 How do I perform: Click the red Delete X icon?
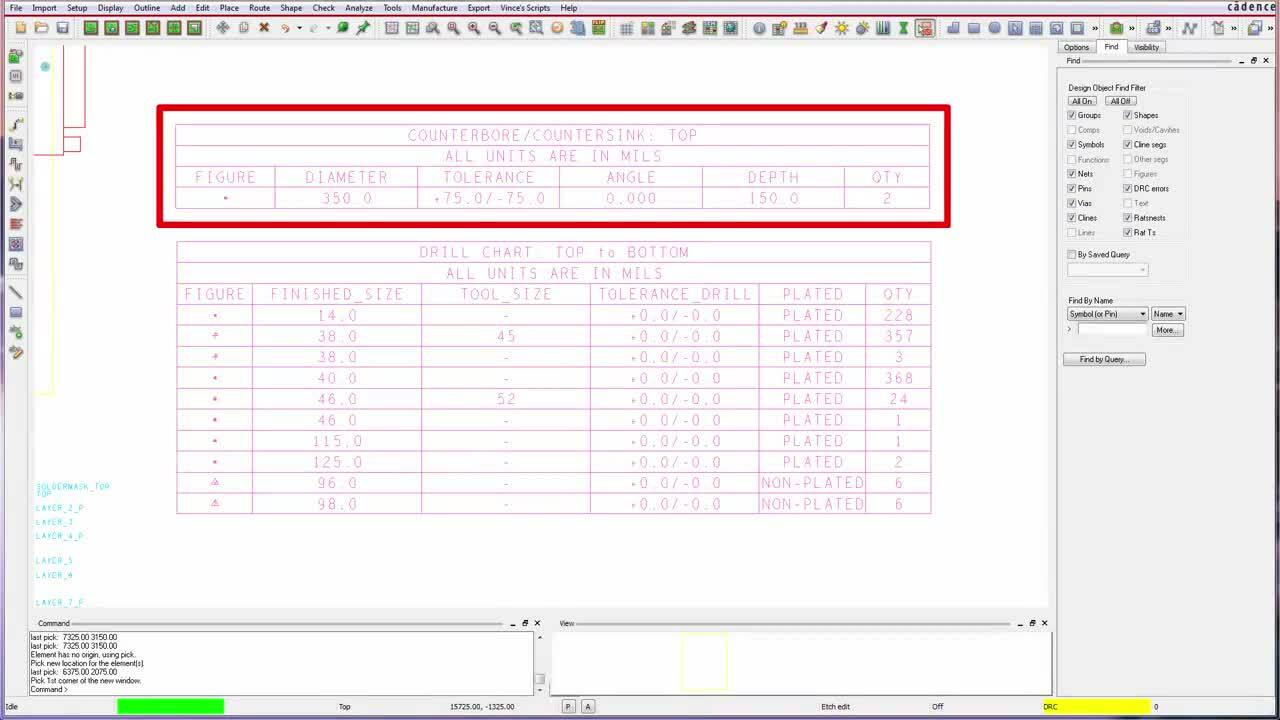(x=264, y=28)
